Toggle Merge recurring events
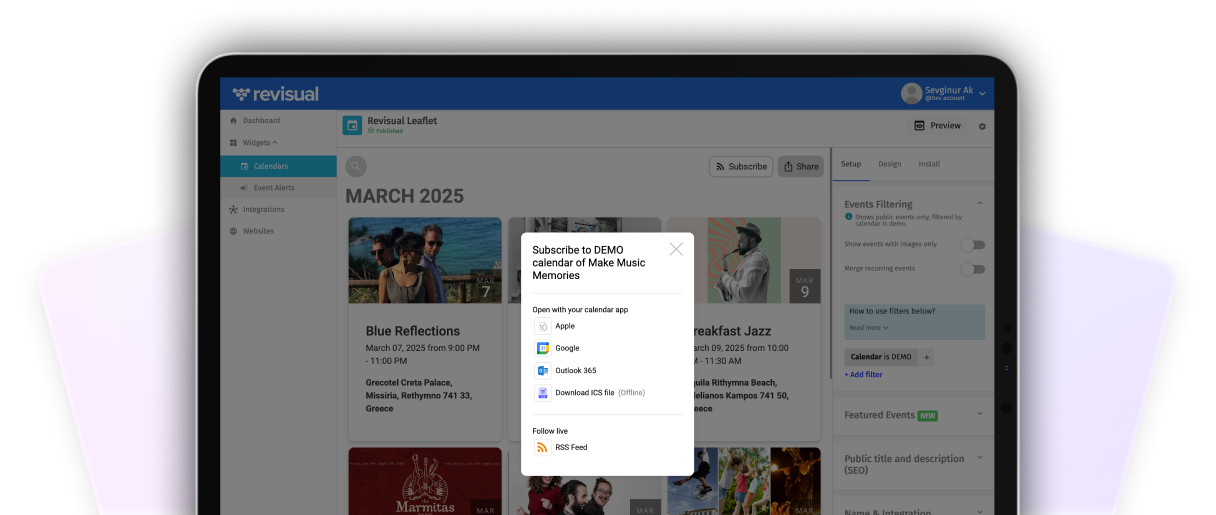The height and width of the screenshot is (515, 1216). click(x=973, y=269)
